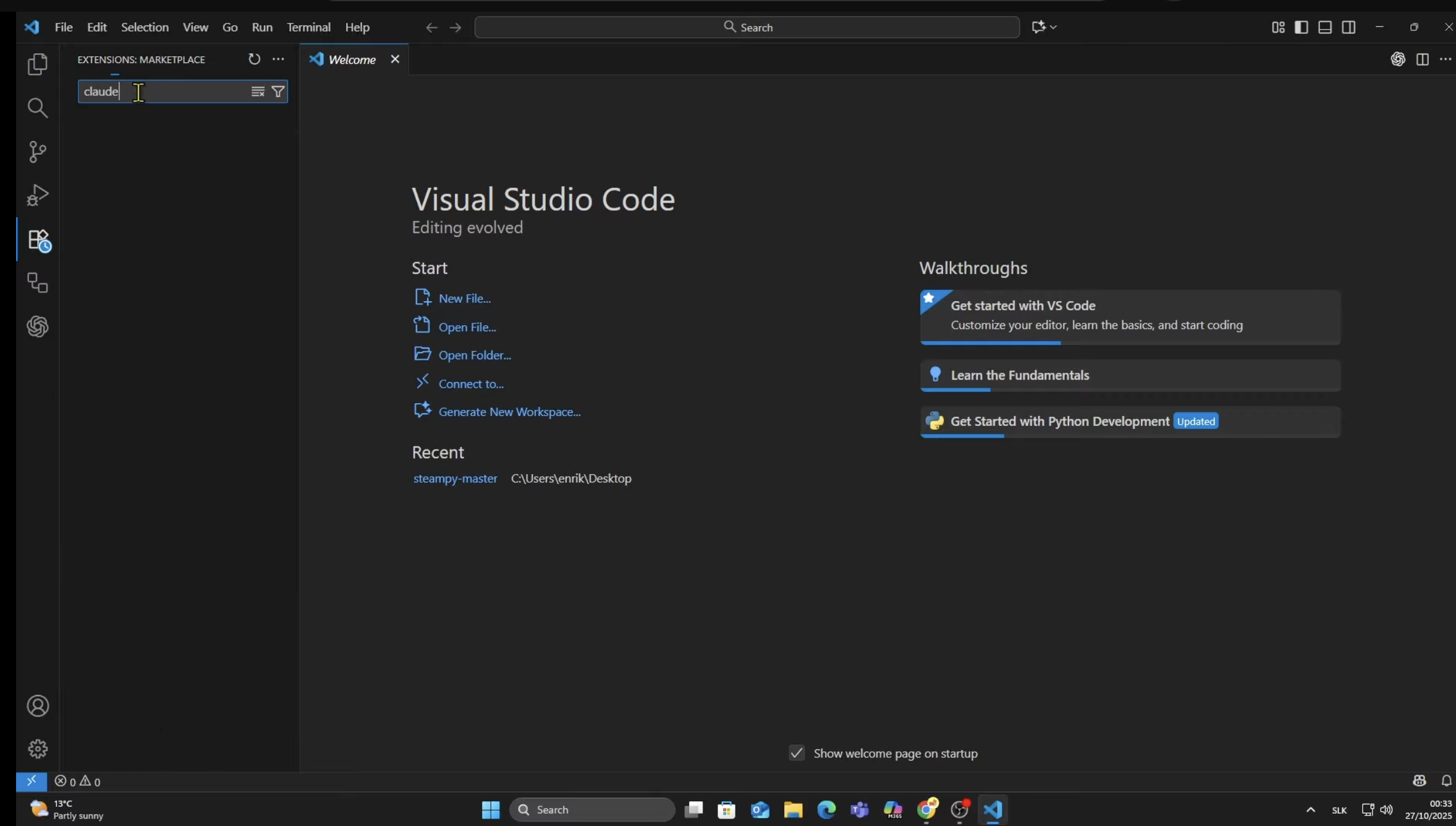Open the Search view icon in the sidebar
The width and height of the screenshot is (1456, 826).
(38, 108)
